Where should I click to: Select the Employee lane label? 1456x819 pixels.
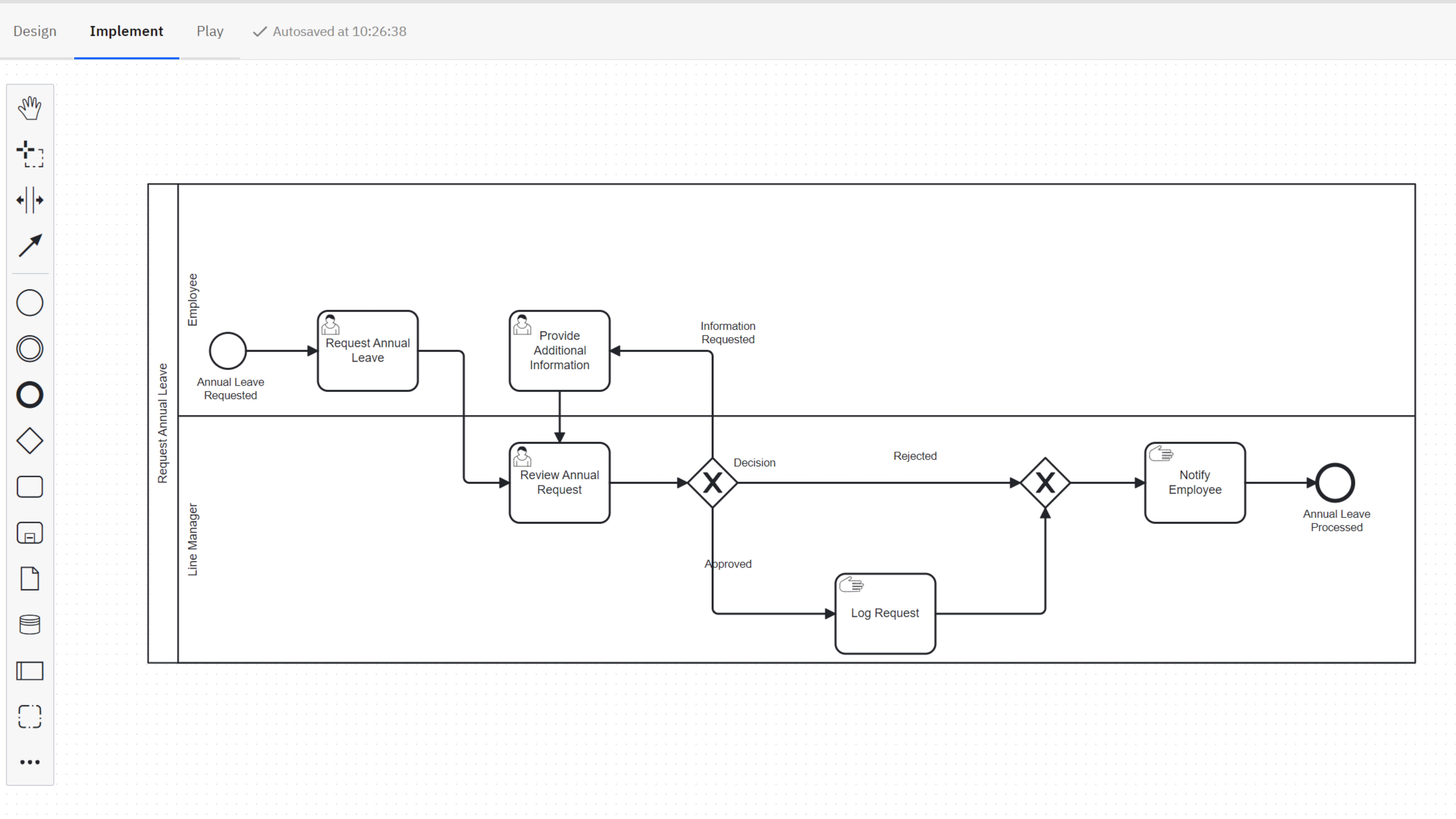[193, 300]
